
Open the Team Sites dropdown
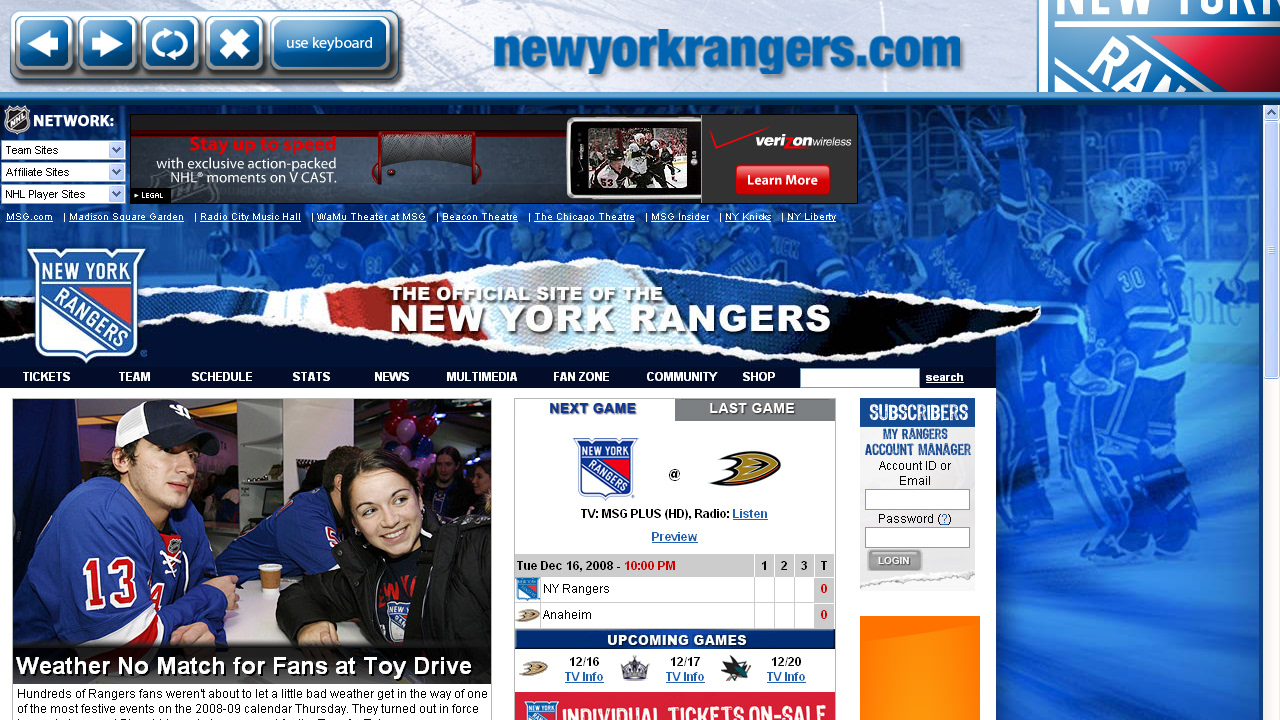(x=63, y=150)
